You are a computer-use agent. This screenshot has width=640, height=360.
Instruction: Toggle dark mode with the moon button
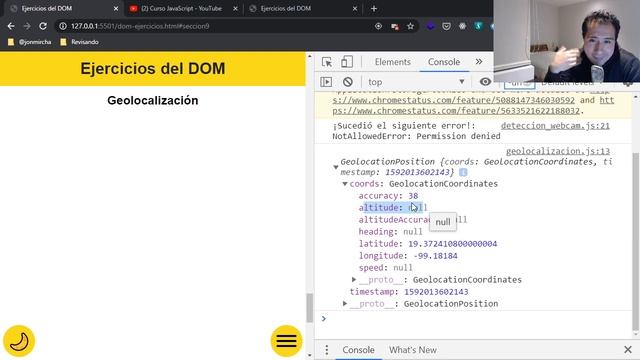(19, 341)
